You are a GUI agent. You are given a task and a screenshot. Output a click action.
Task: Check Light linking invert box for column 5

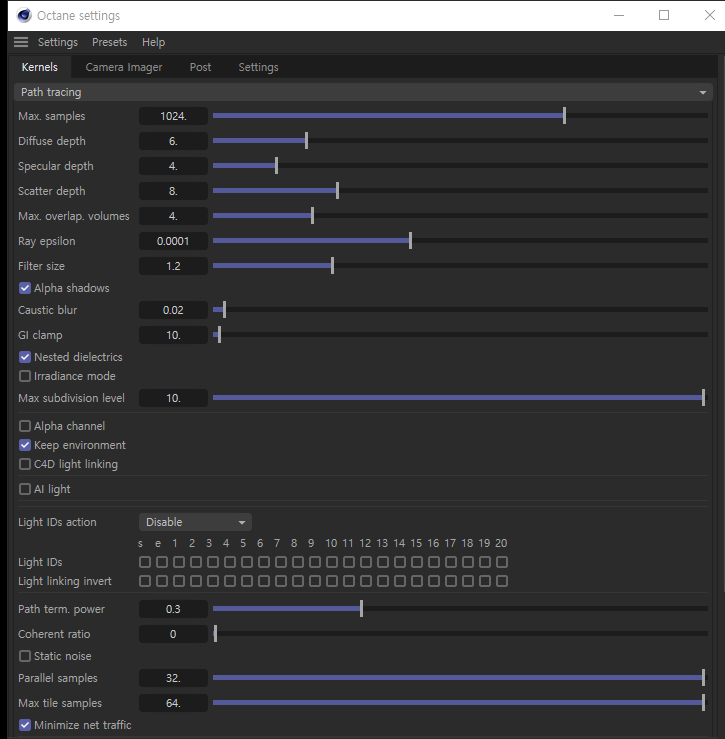[x=247, y=581]
